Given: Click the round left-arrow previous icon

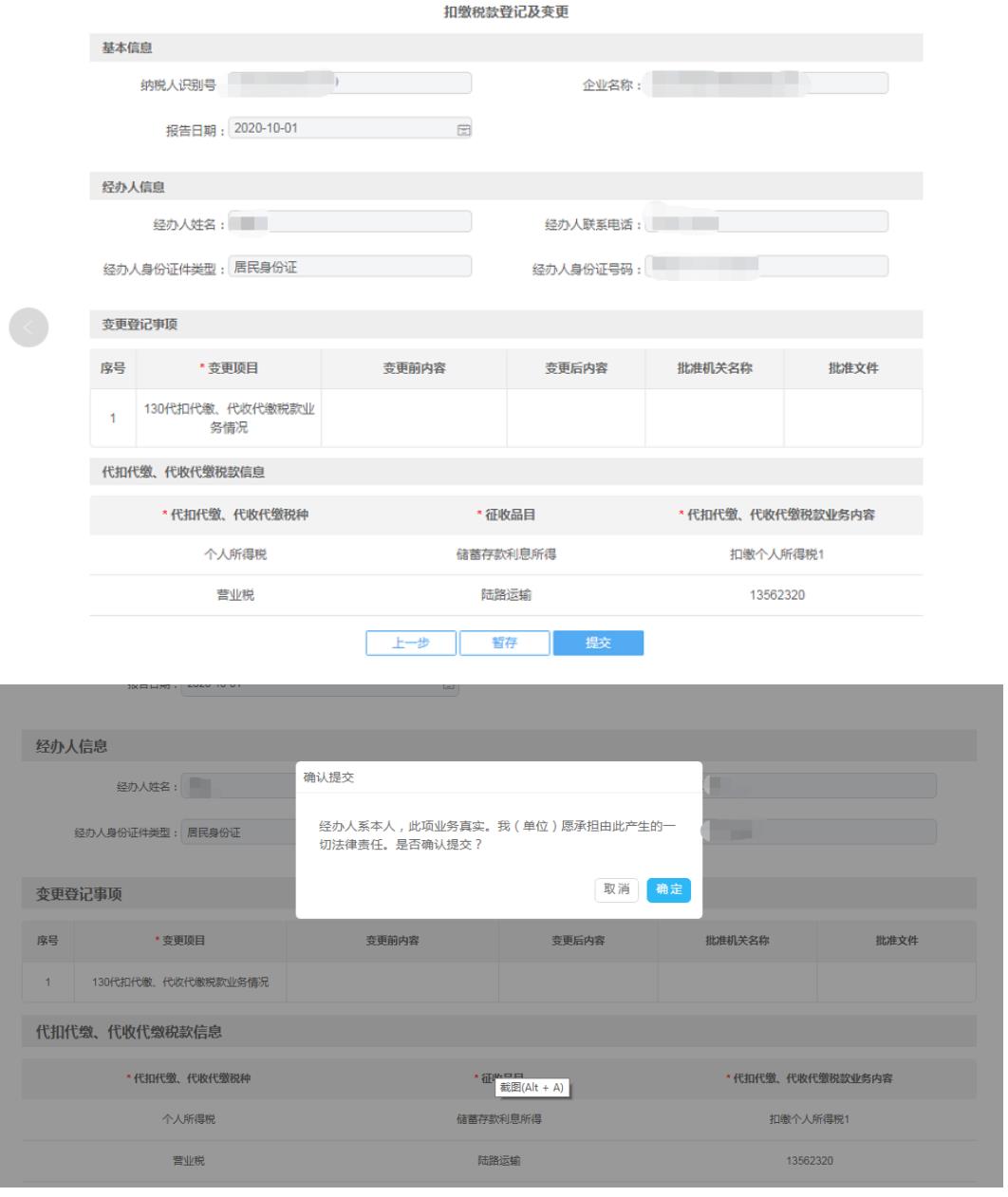Looking at the screenshot, I should 28,327.
